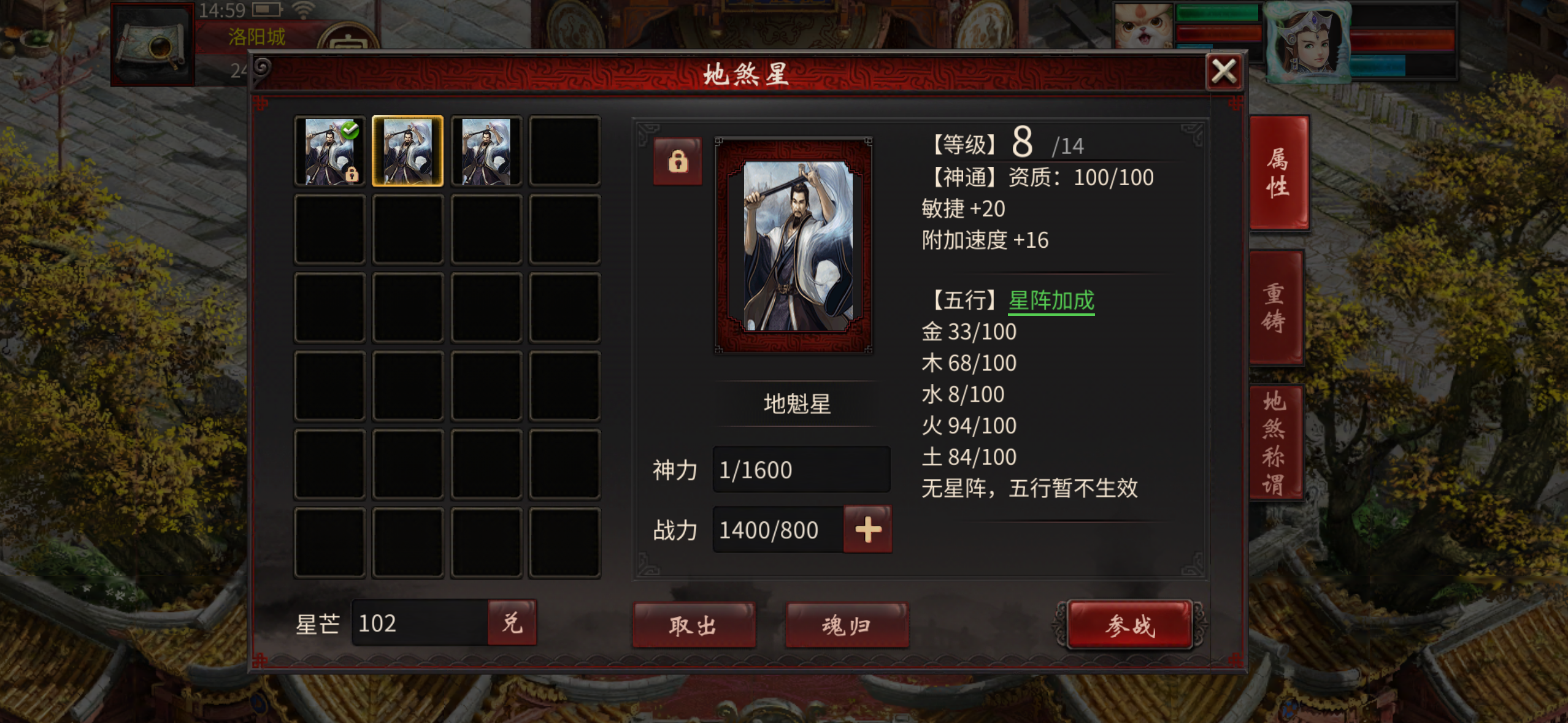This screenshot has height=723, width=1568.
Task: Tap the cat pet avatar icon
Action: tap(1142, 26)
